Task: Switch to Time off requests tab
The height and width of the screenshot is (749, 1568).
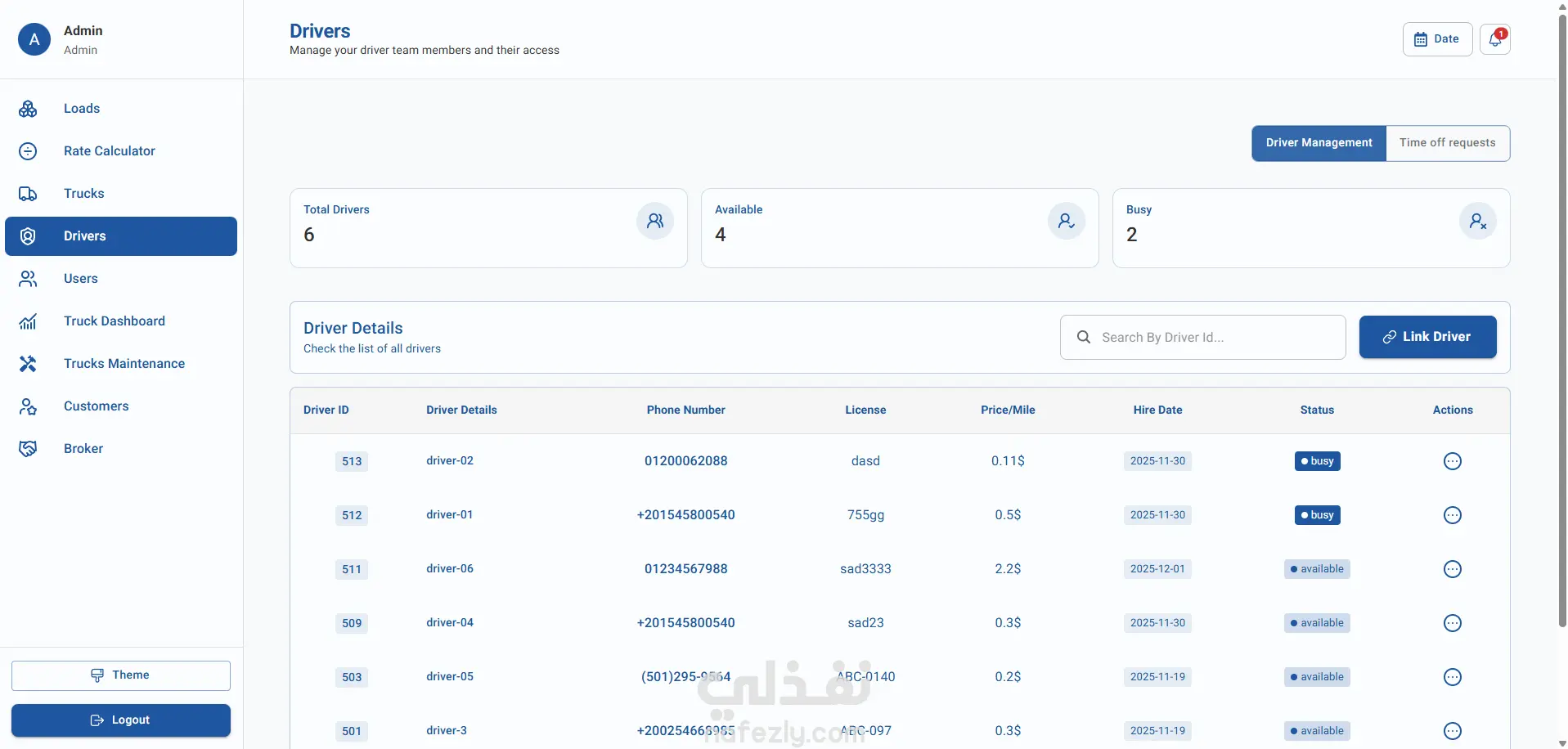Action: pos(1448,143)
